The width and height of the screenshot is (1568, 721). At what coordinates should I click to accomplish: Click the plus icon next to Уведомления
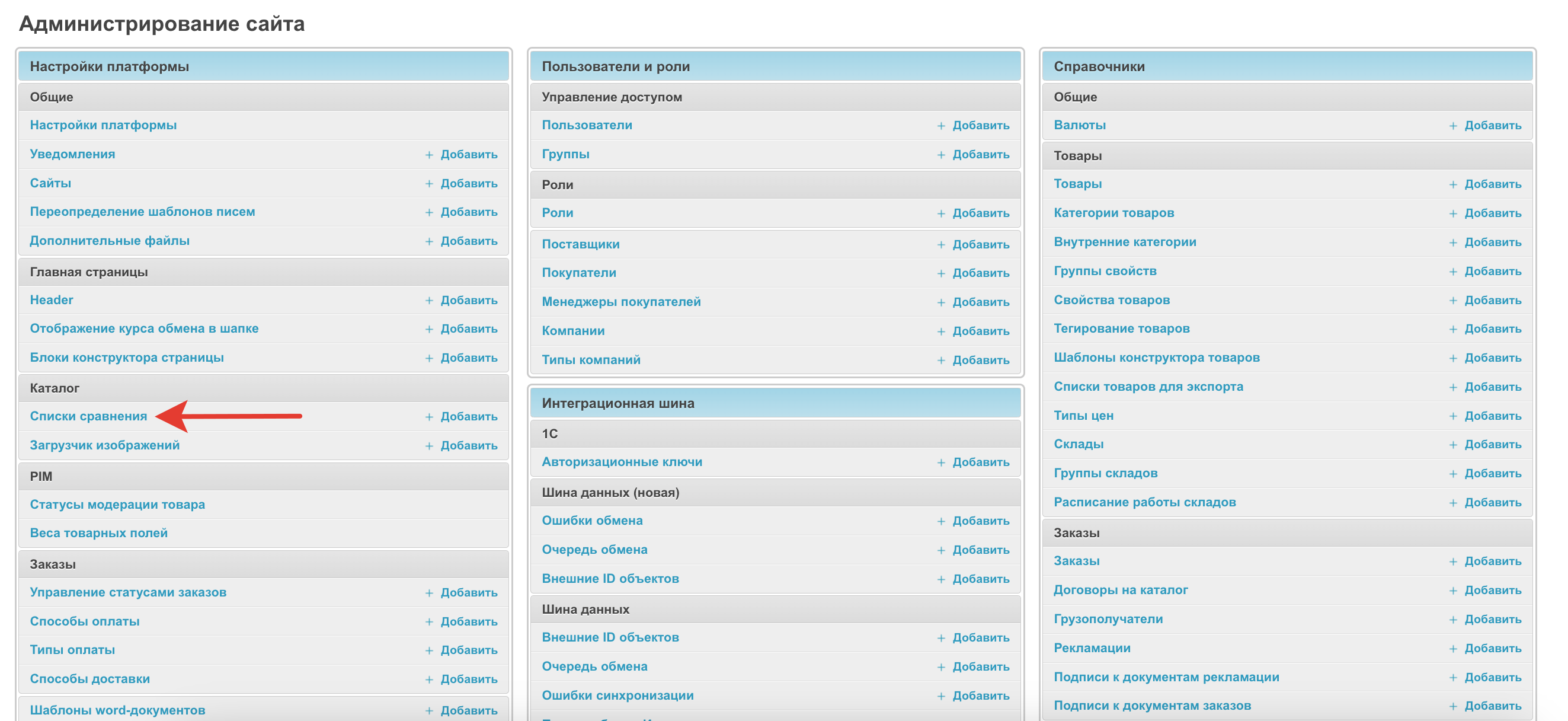point(429,155)
